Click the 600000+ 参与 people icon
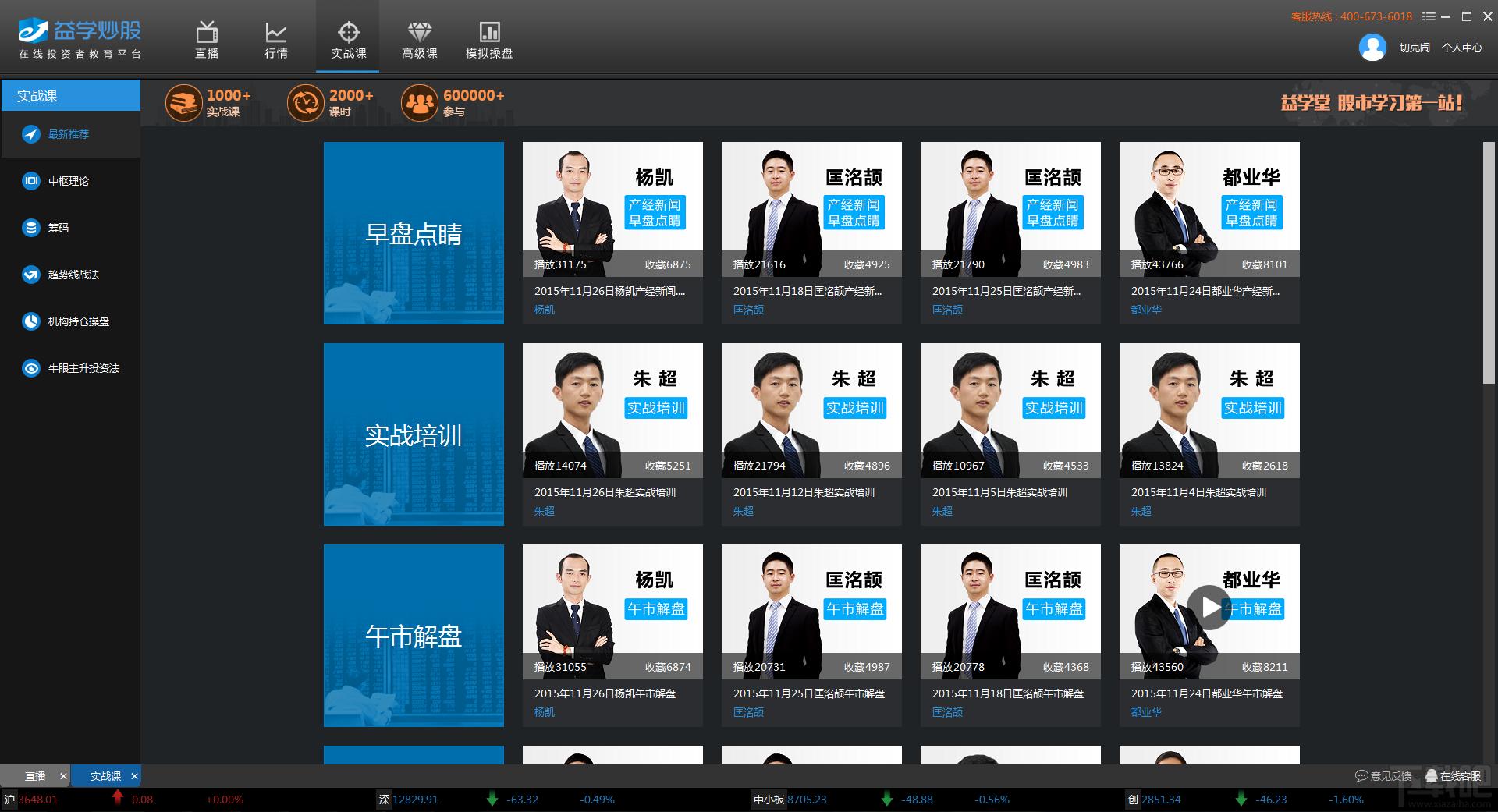The image size is (1498, 812). [x=420, y=103]
